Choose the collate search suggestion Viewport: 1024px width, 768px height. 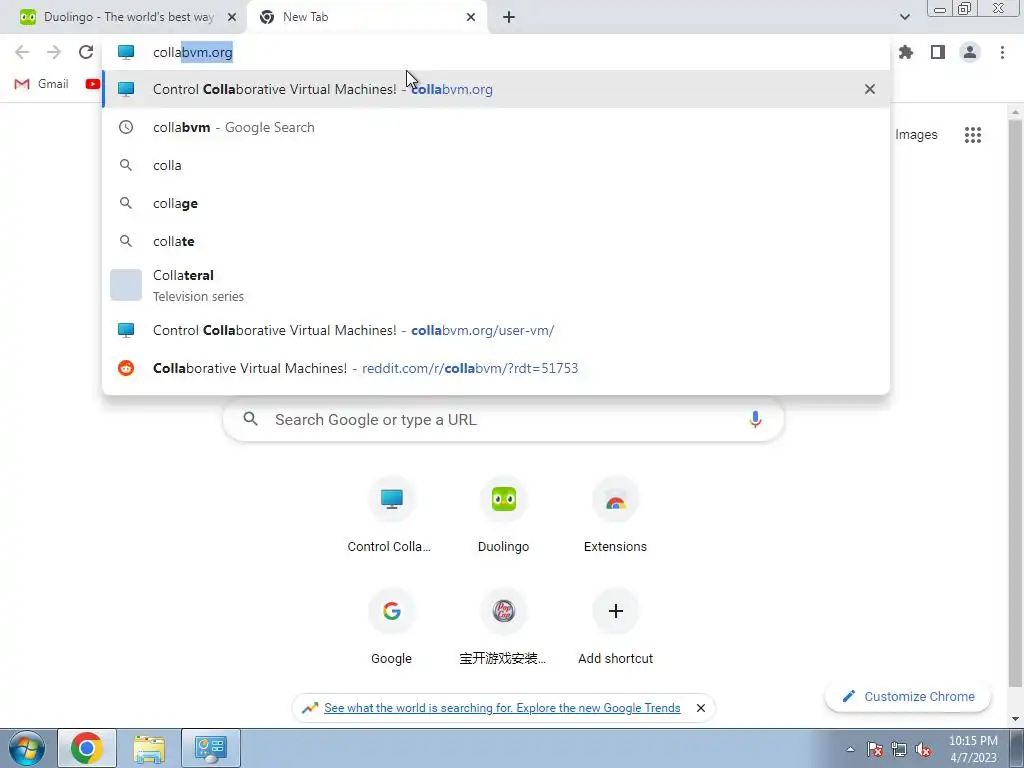[x=496, y=241]
